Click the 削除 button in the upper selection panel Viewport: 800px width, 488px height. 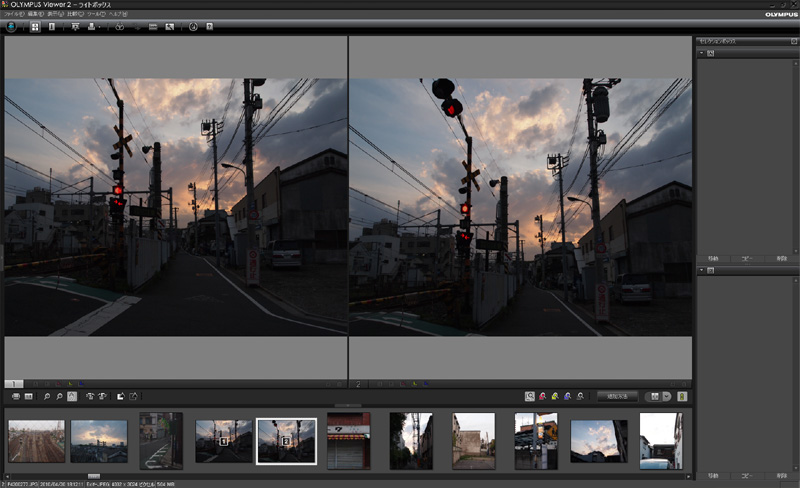[x=780, y=257]
